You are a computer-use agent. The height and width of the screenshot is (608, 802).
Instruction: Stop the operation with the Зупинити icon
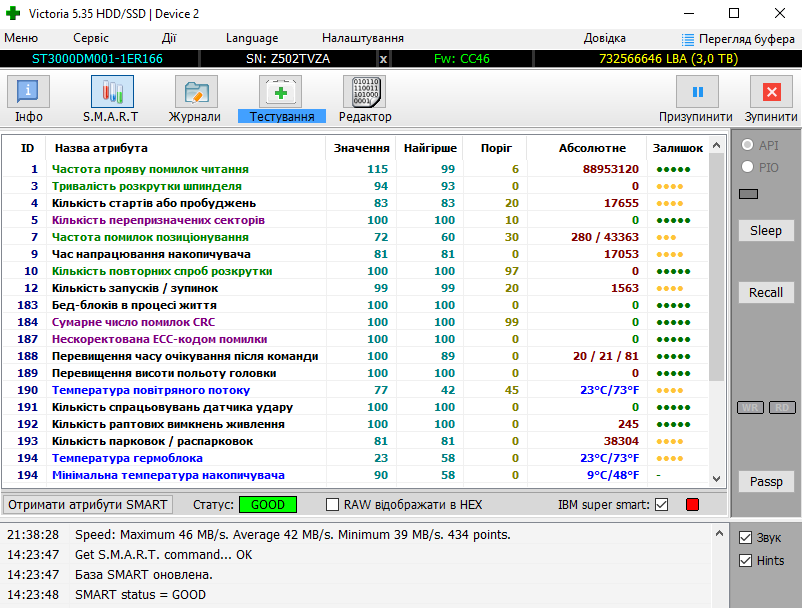coord(771,93)
